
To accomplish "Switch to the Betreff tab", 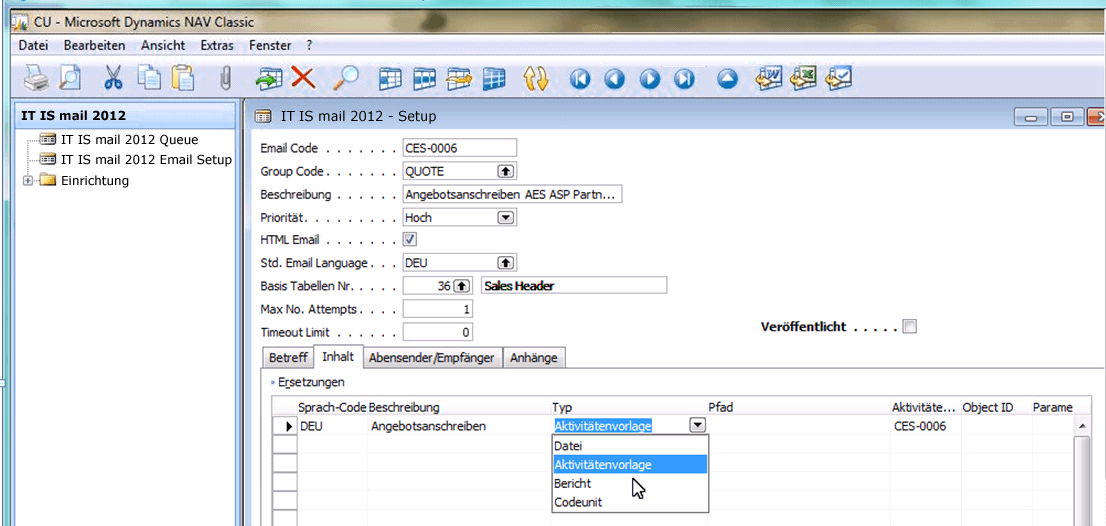I will (x=288, y=357).
